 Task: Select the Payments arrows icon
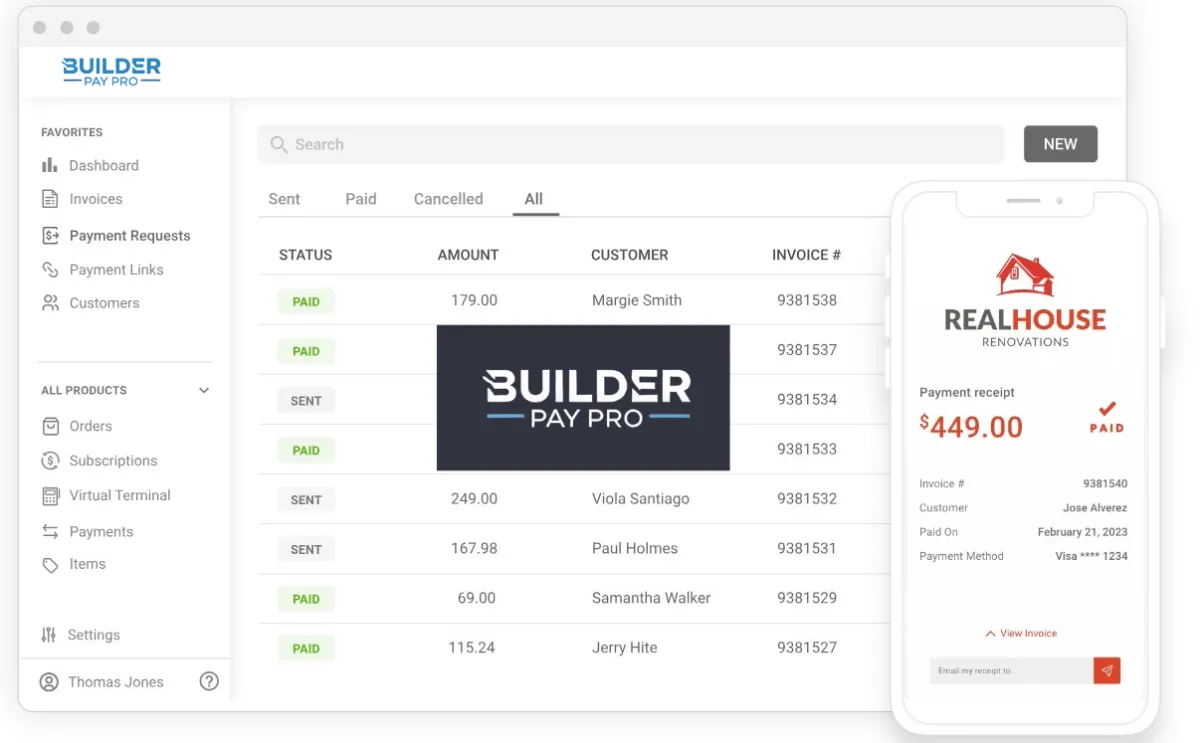point(50,532)
